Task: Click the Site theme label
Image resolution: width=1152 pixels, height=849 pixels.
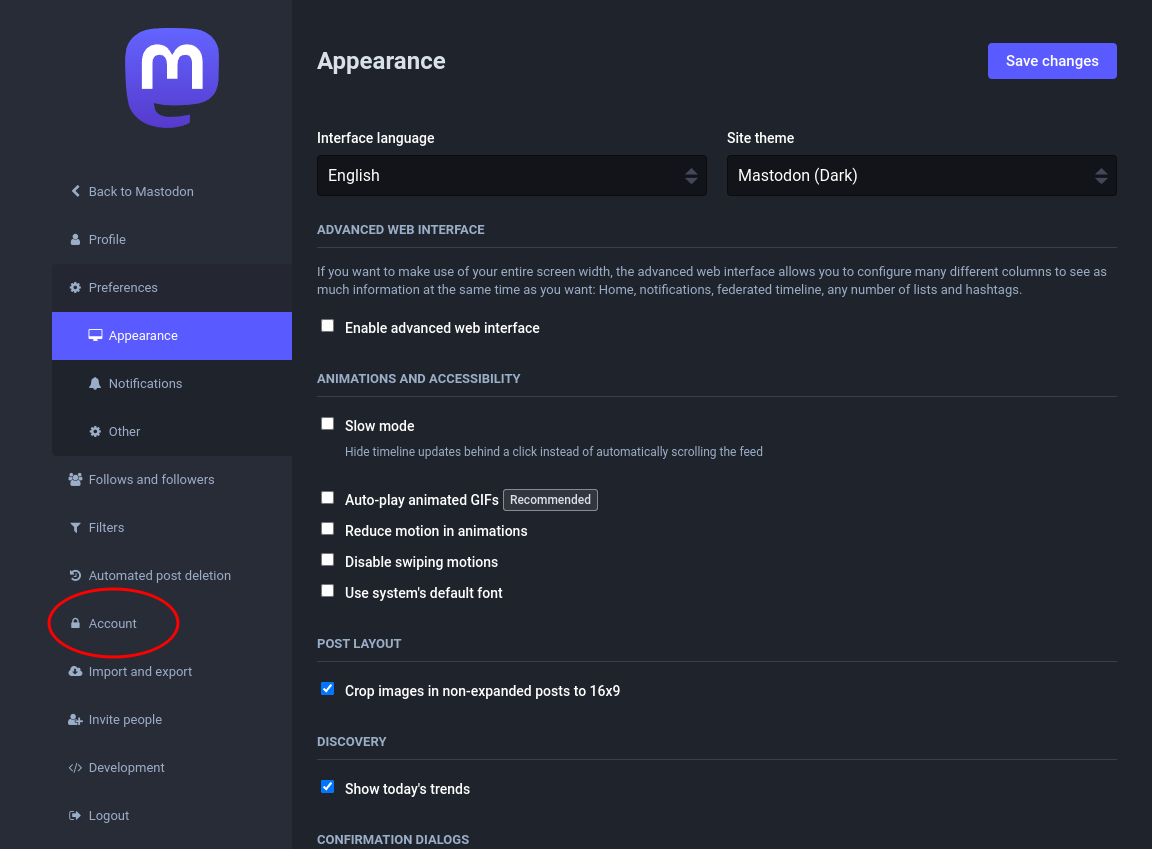Action: [760, 138]
